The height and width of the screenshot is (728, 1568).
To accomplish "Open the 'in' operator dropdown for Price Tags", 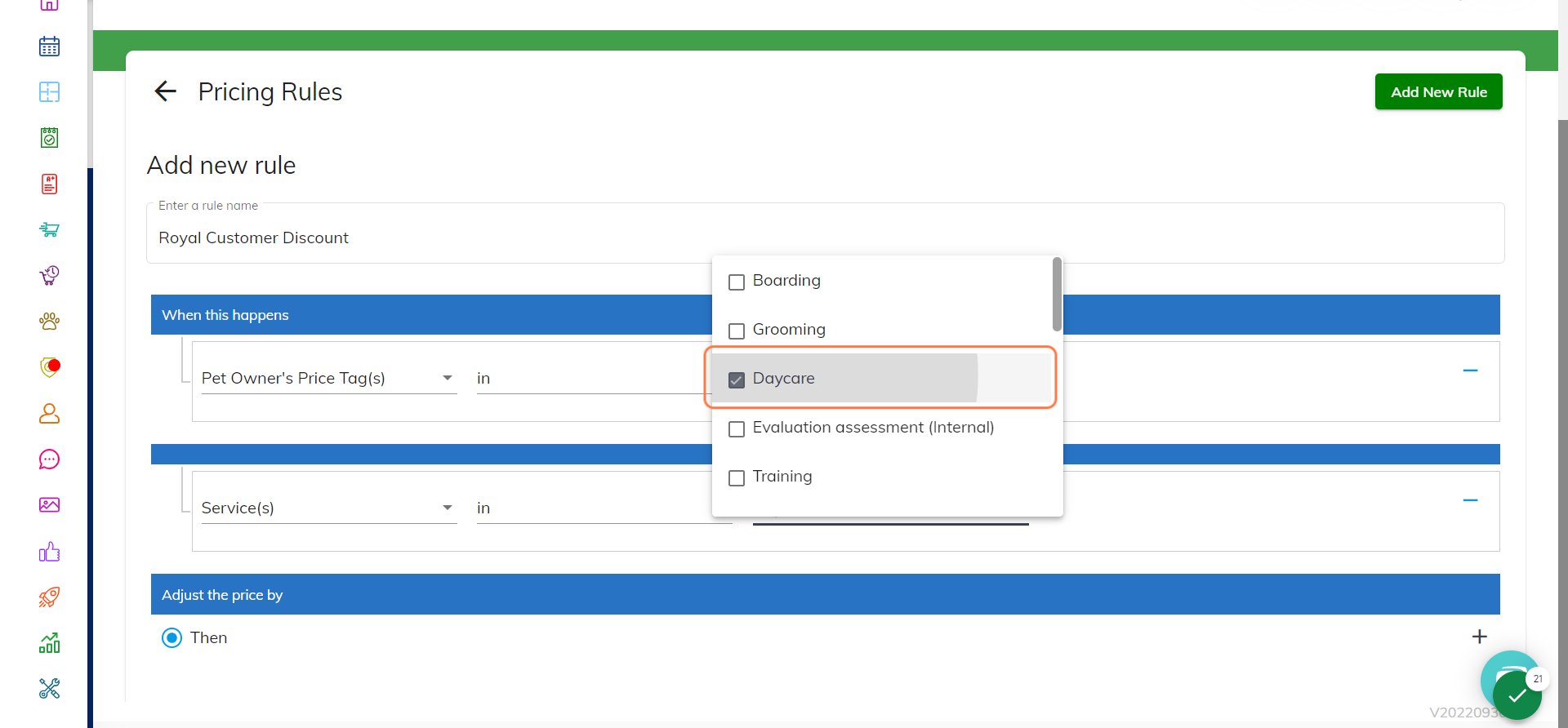I will (594, 378).
